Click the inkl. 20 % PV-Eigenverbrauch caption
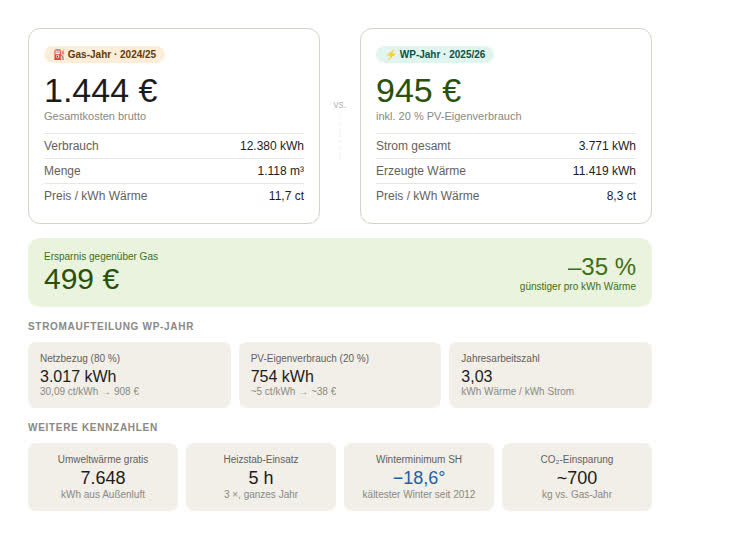 pyautogui.click(x=449, y=116)
